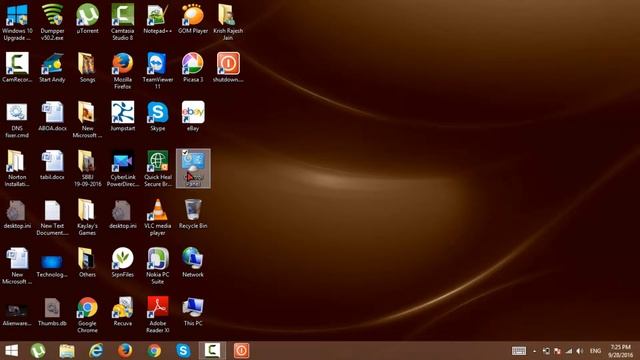Image resolution: width=640 pixels, height=360 pixels.
Task: Open uTorrent from the taskbar
Action: (x=38, y=351)
